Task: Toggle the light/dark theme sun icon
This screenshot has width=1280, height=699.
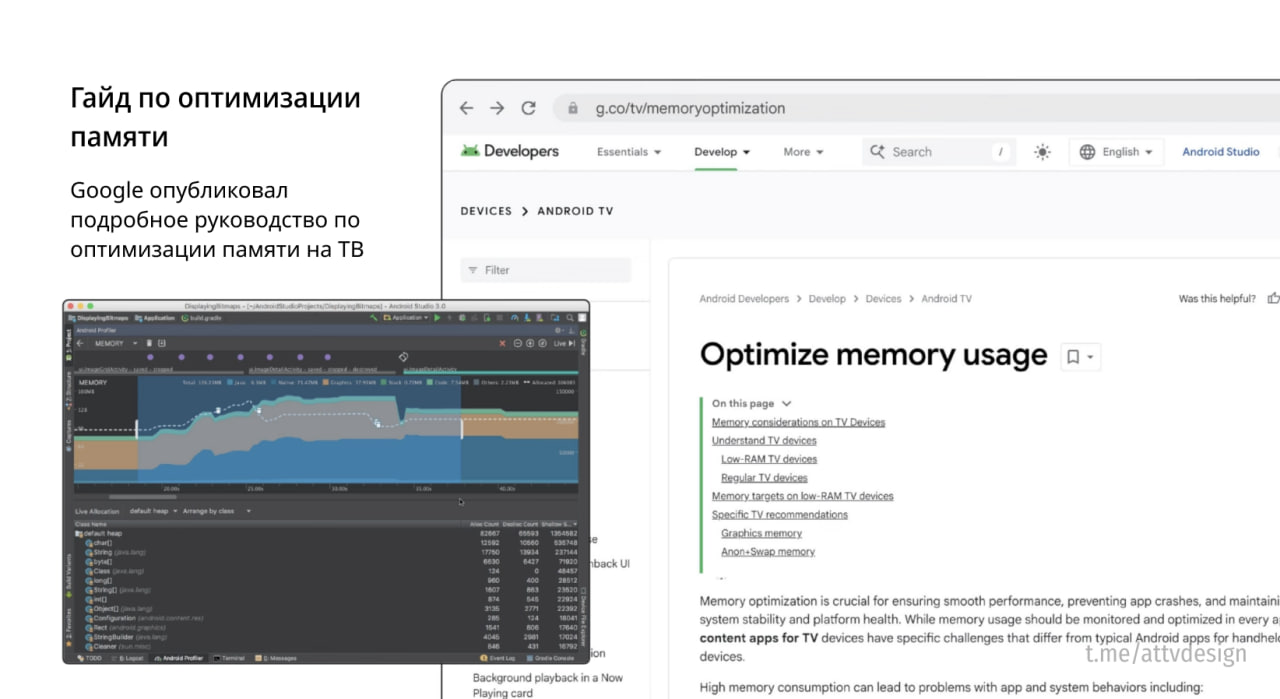Action: click(x=1042, y=152)
